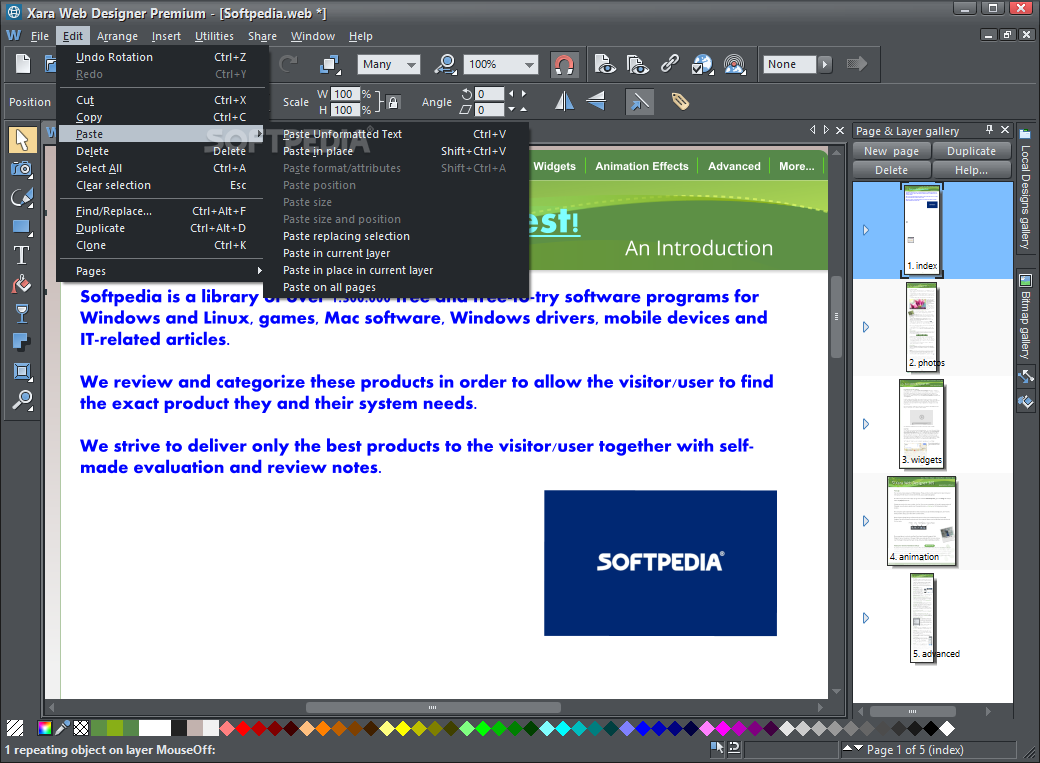The width and height of the screenshot is (1040, 763).
Task: Click the color editor rainbow icon
Action: point(44,728)
